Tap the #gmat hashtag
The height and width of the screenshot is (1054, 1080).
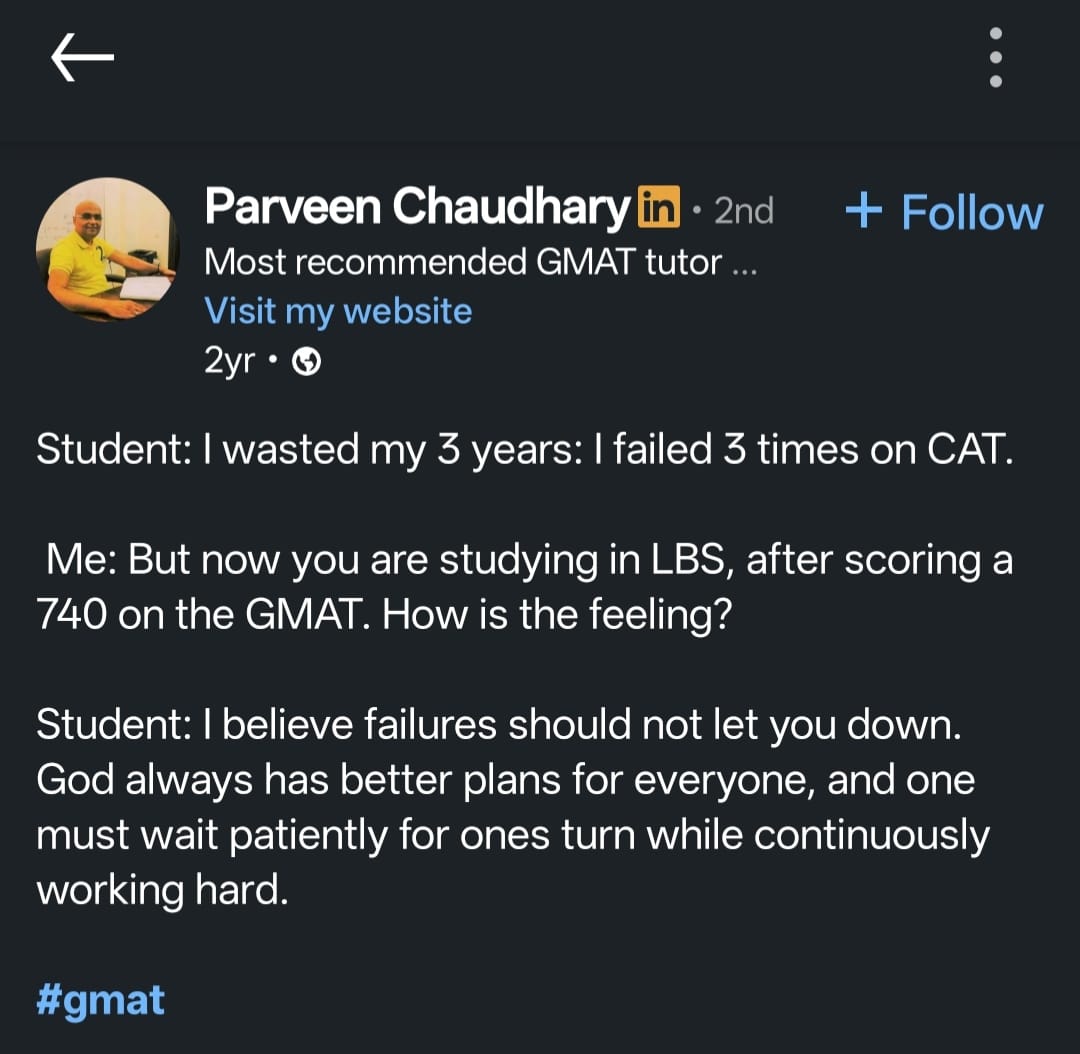[99, 998]
